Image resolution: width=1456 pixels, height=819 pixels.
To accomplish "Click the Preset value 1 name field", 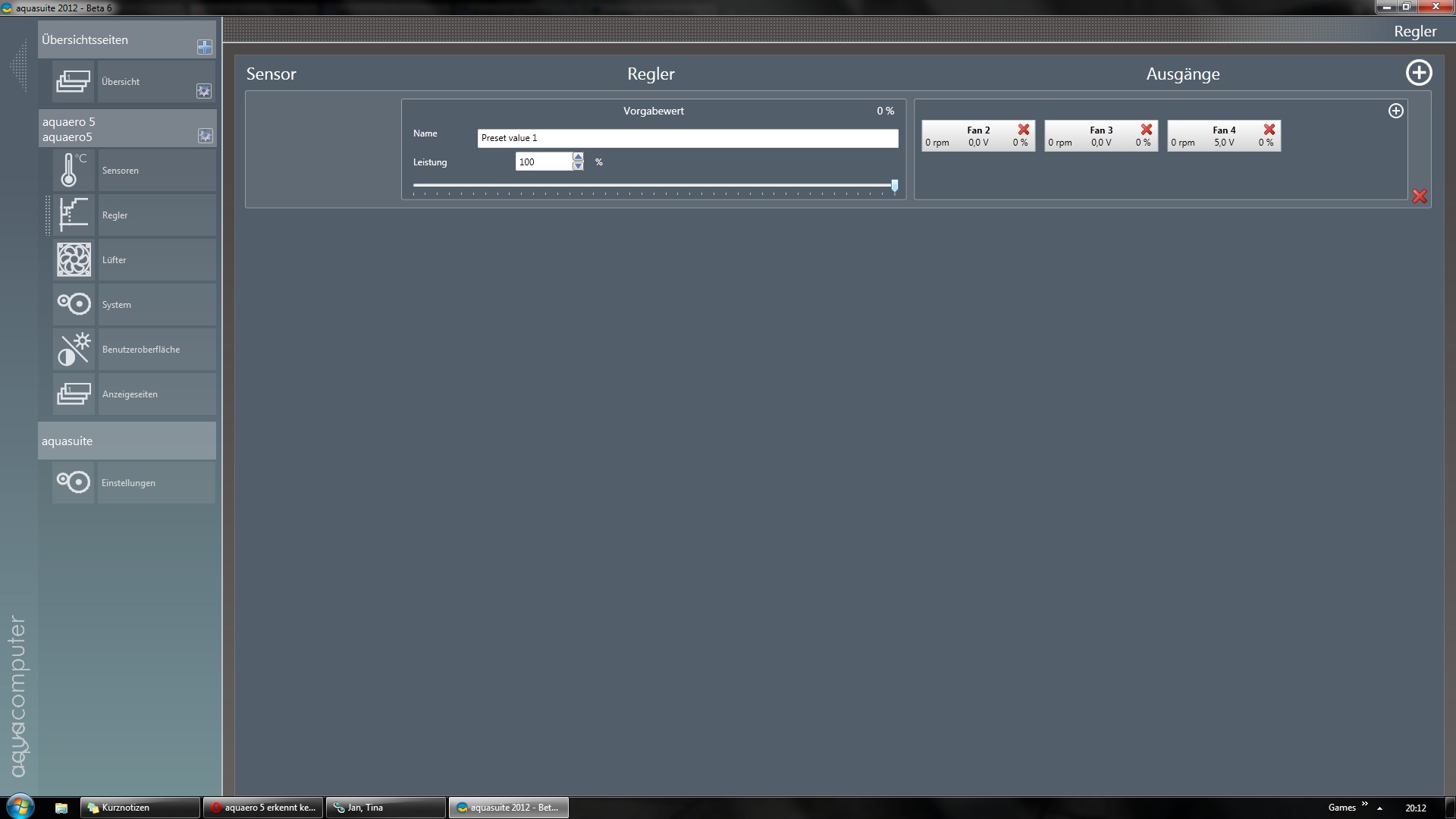I will point(687,138).
